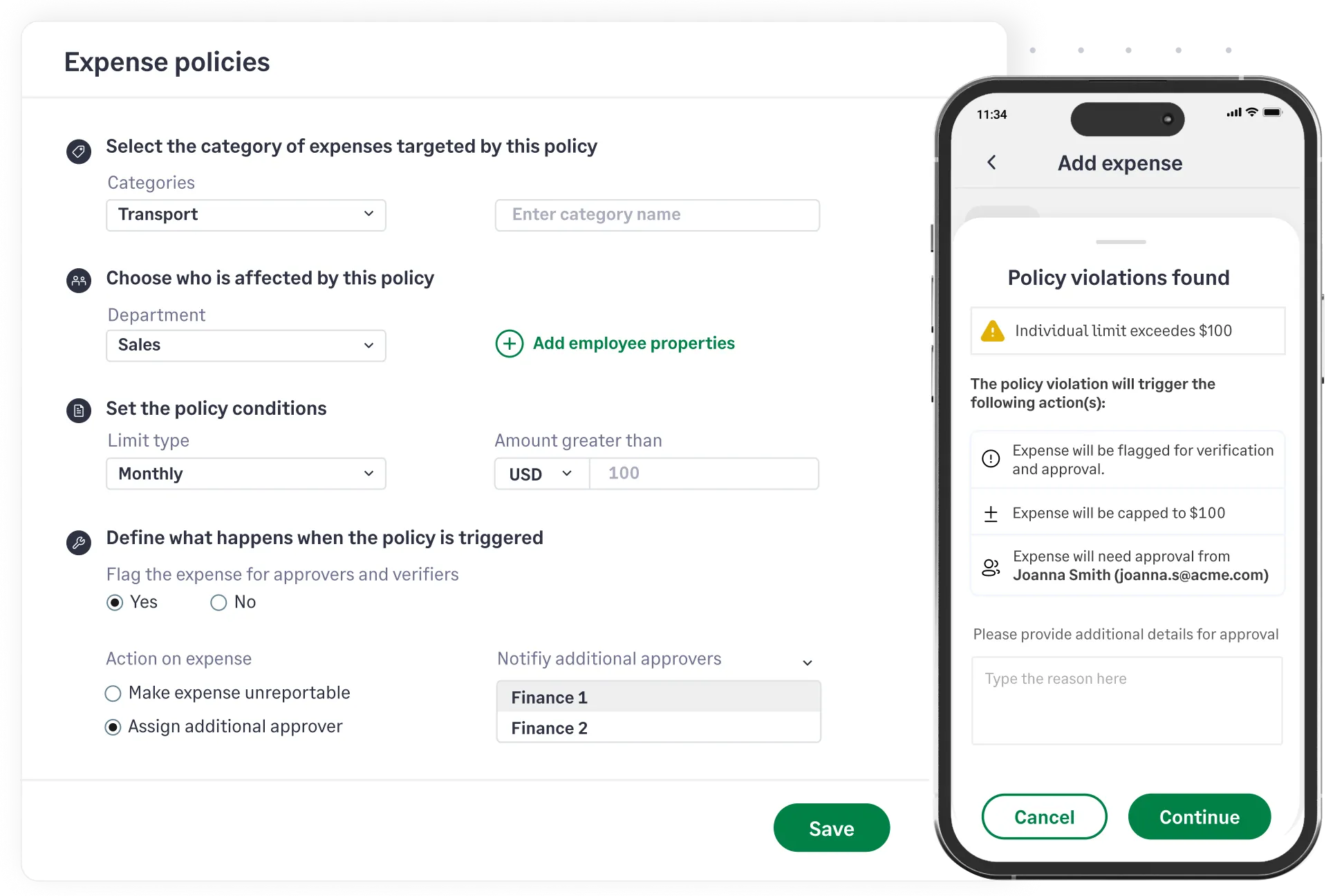Click the wrench icon near triggered actions heading
This screenshot has width=1344, height=896.
[x=79, y=543]
